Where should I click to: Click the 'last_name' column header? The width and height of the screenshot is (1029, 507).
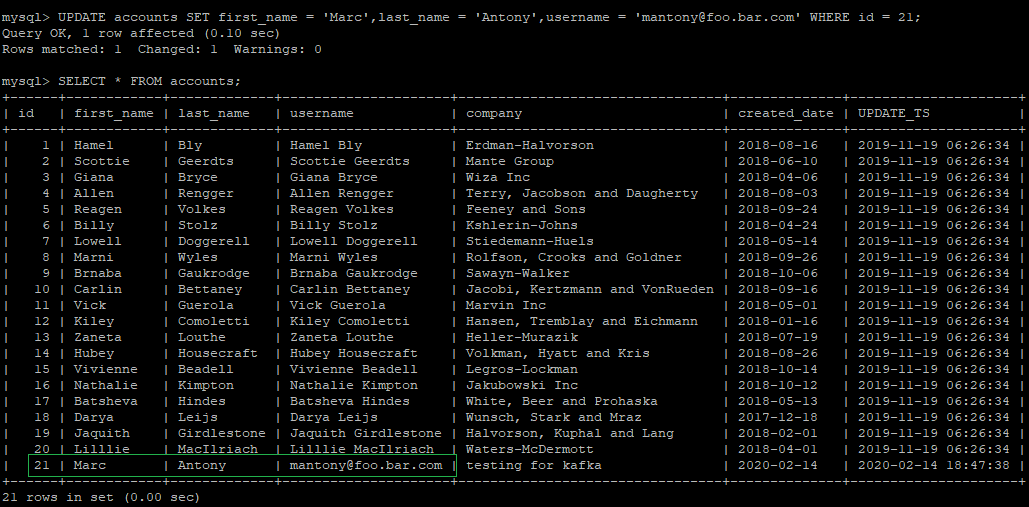[214, 113]
